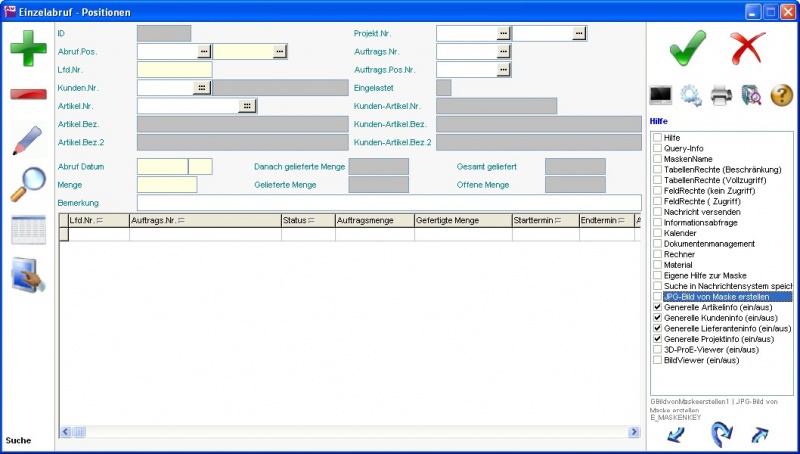The image size is (800, 454).
Task: Click the green plus add record icon
Action: point(28,48)
